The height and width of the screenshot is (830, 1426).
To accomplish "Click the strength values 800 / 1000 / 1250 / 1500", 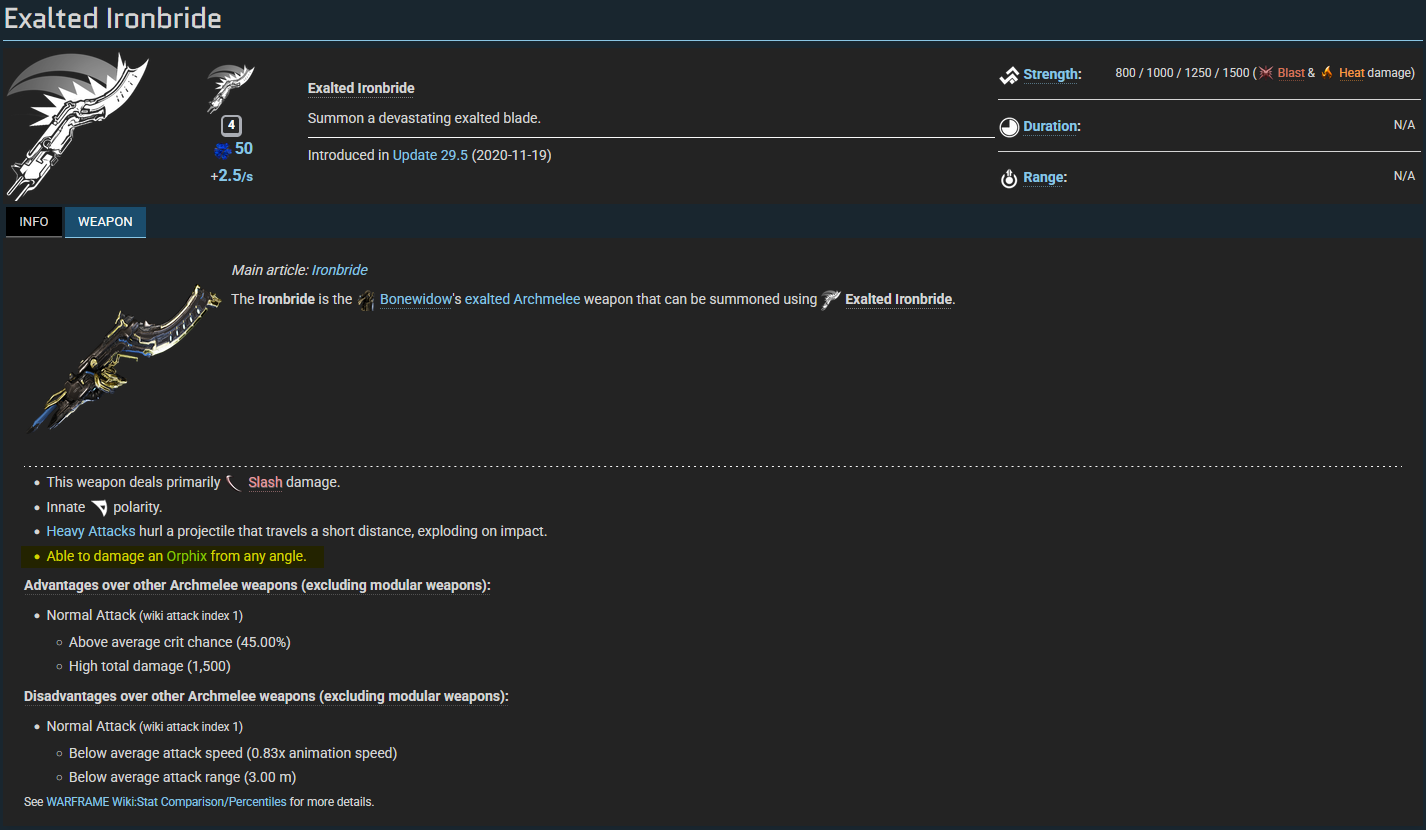I will point(1182,73).
